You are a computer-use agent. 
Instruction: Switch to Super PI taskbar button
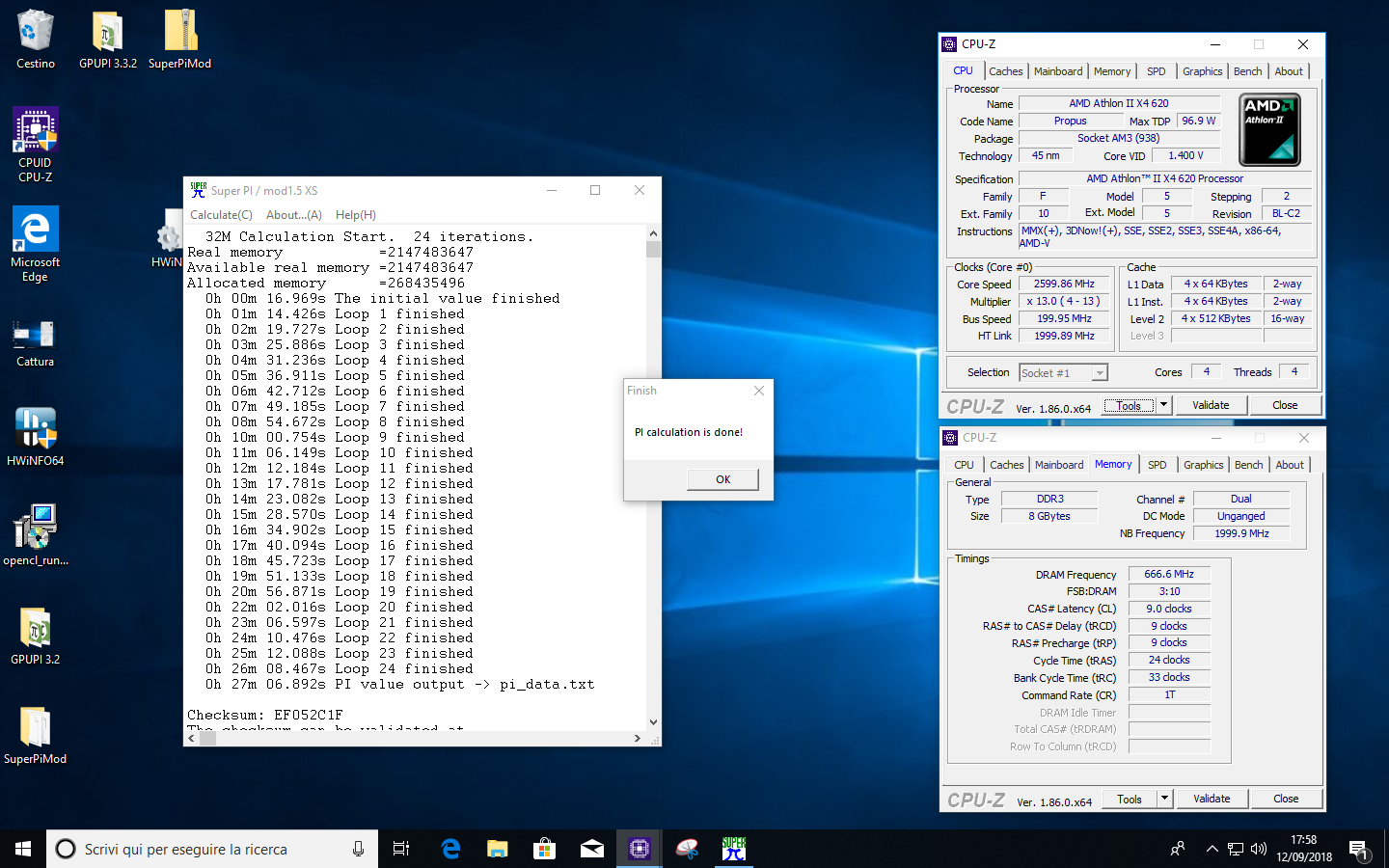coord(734,849)
